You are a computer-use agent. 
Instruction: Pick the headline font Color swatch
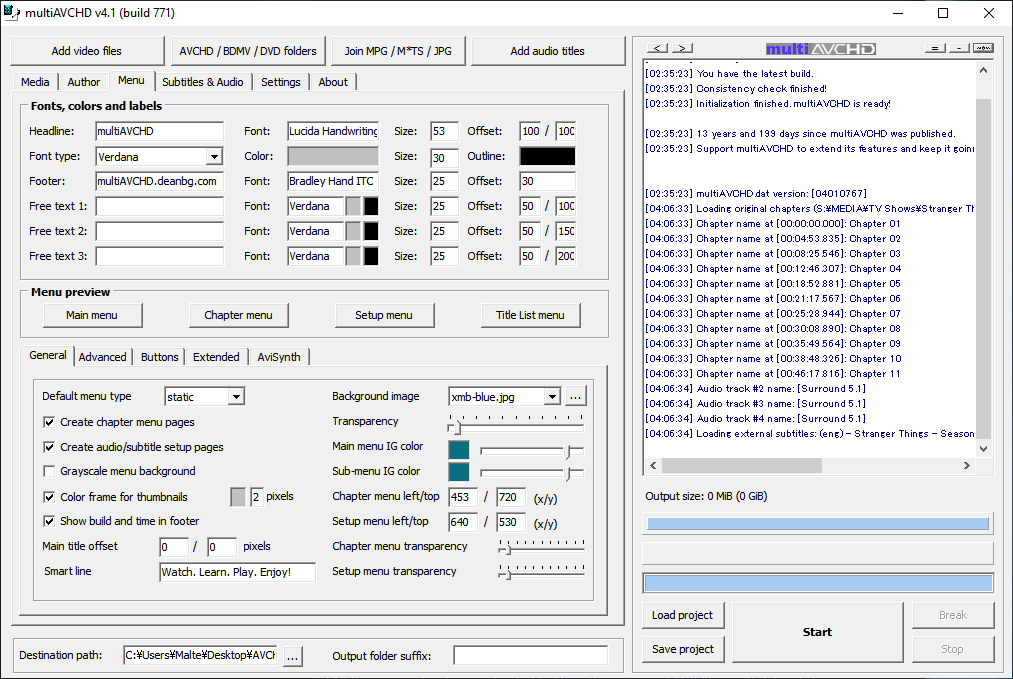pyautogui.click(x=333, y=156)
